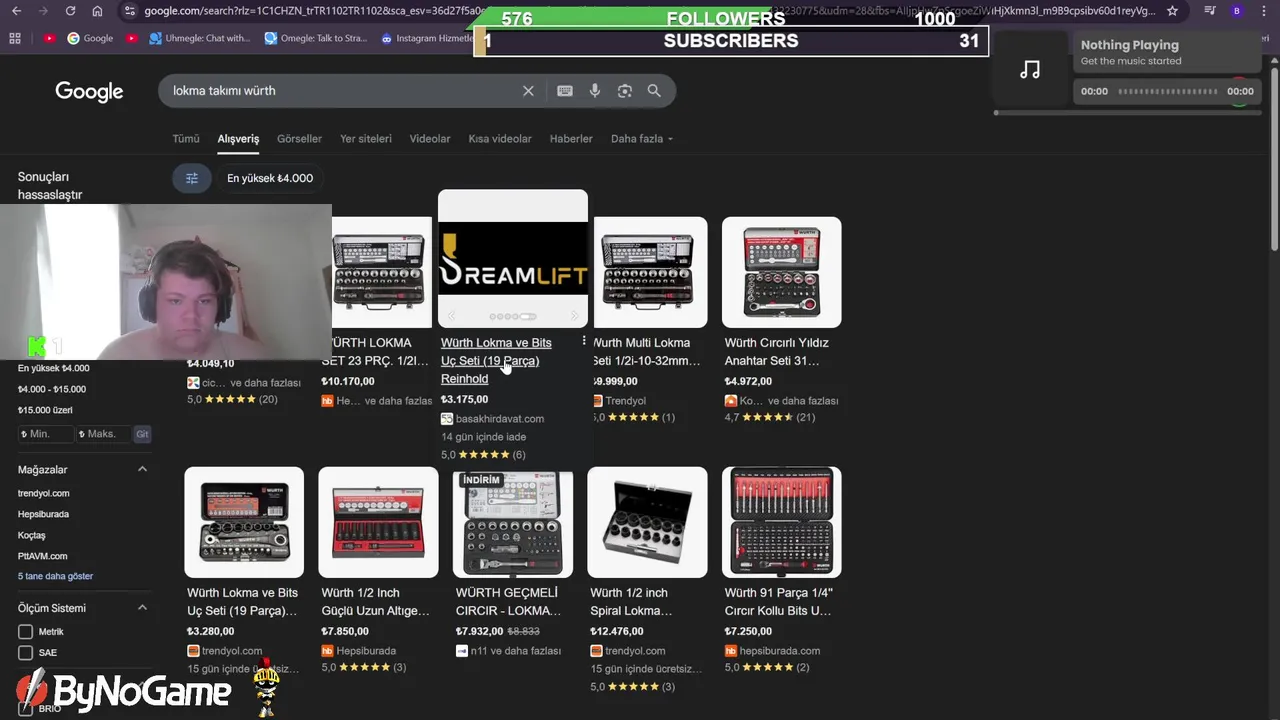The height and width of the screenshot is (720, 1280).
Task: Open Chrome media control icon
Action: [1210, 11]
